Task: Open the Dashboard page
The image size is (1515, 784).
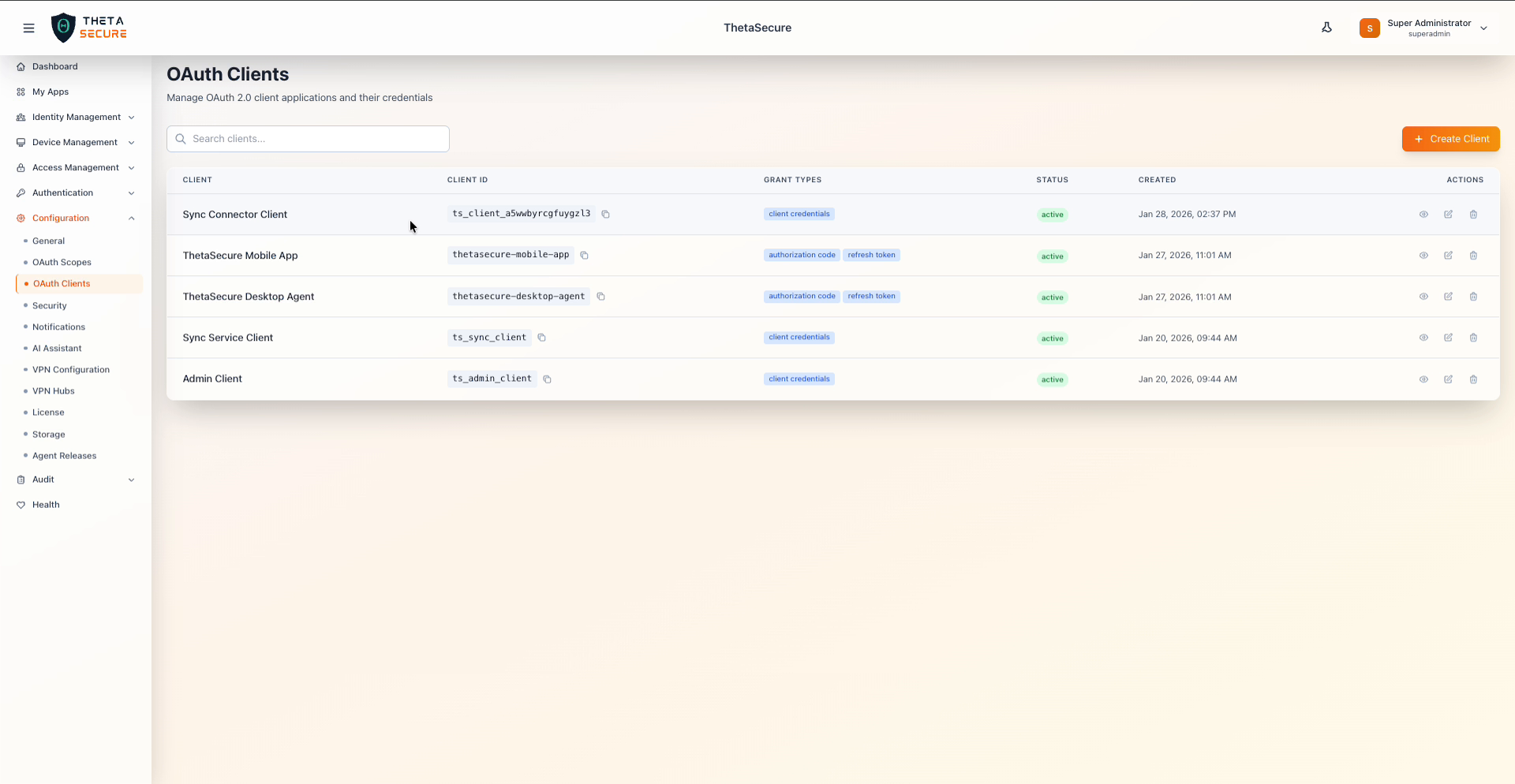Action: pos(54,66)
